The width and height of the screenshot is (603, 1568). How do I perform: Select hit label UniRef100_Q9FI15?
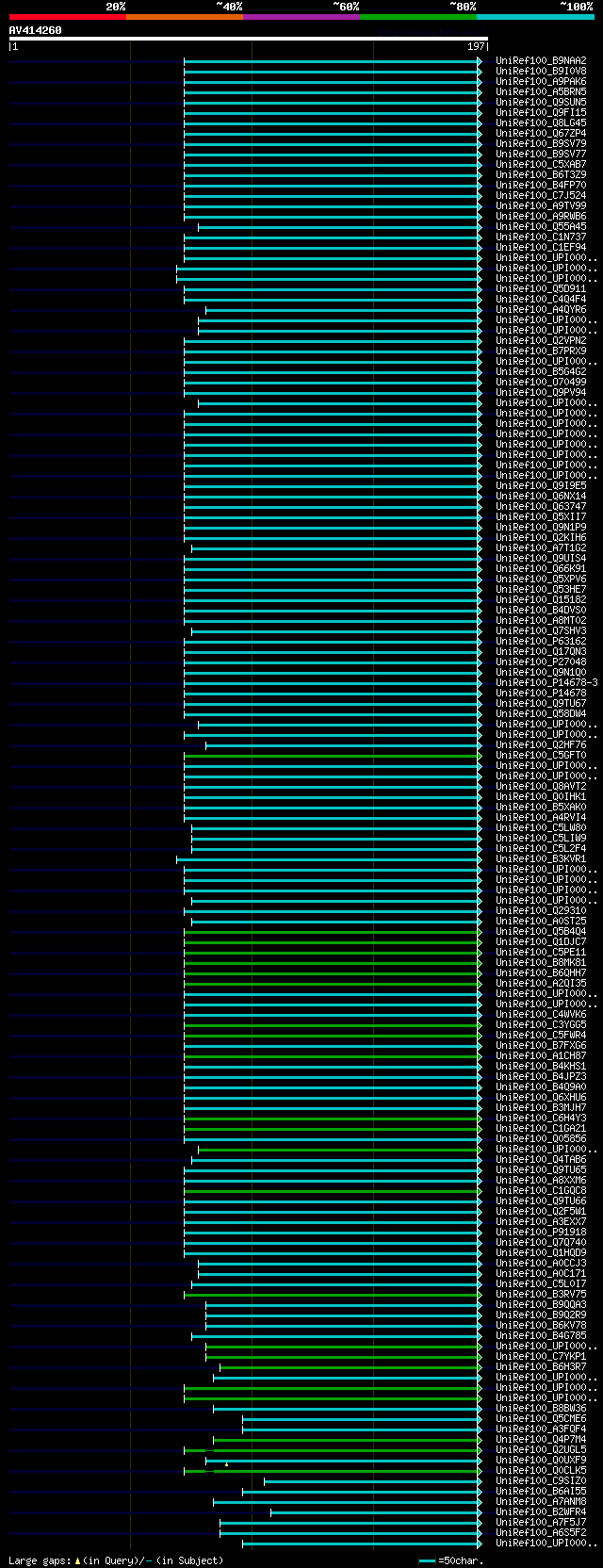pyautogui.click(x=541, y=112)
